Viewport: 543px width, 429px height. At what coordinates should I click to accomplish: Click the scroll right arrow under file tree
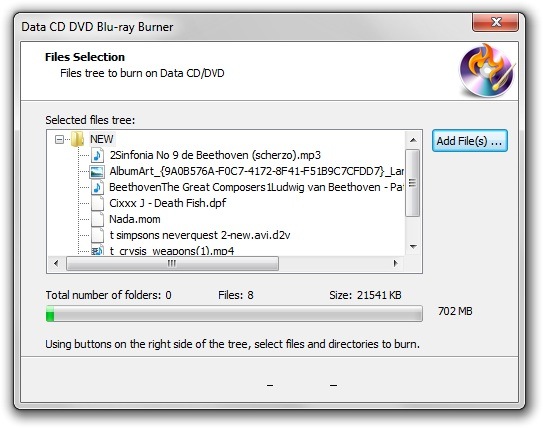coord(395,263)
